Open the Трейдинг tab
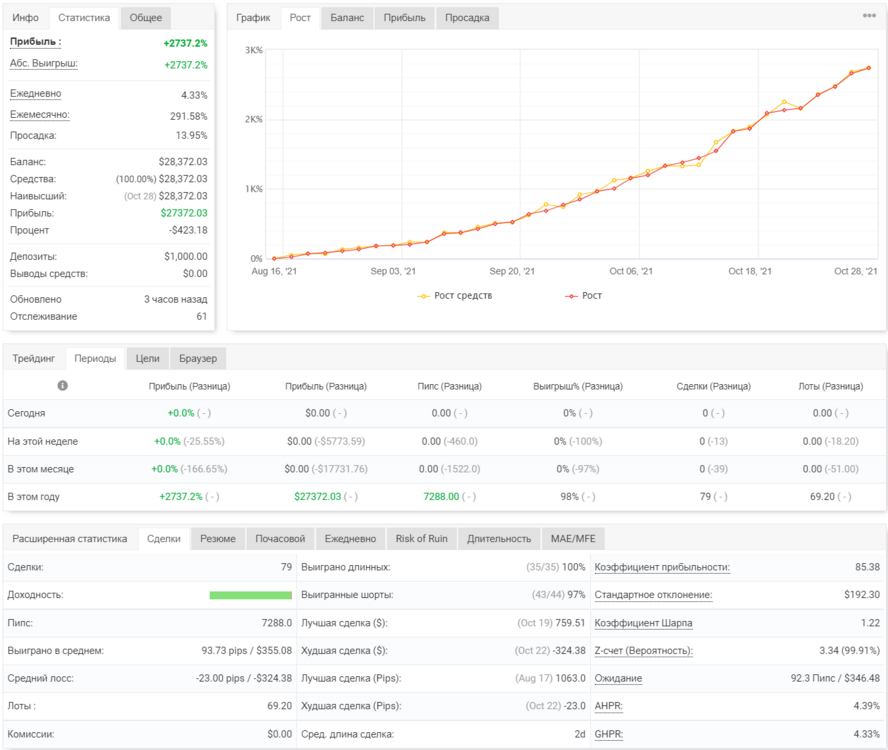 (34, 359)
